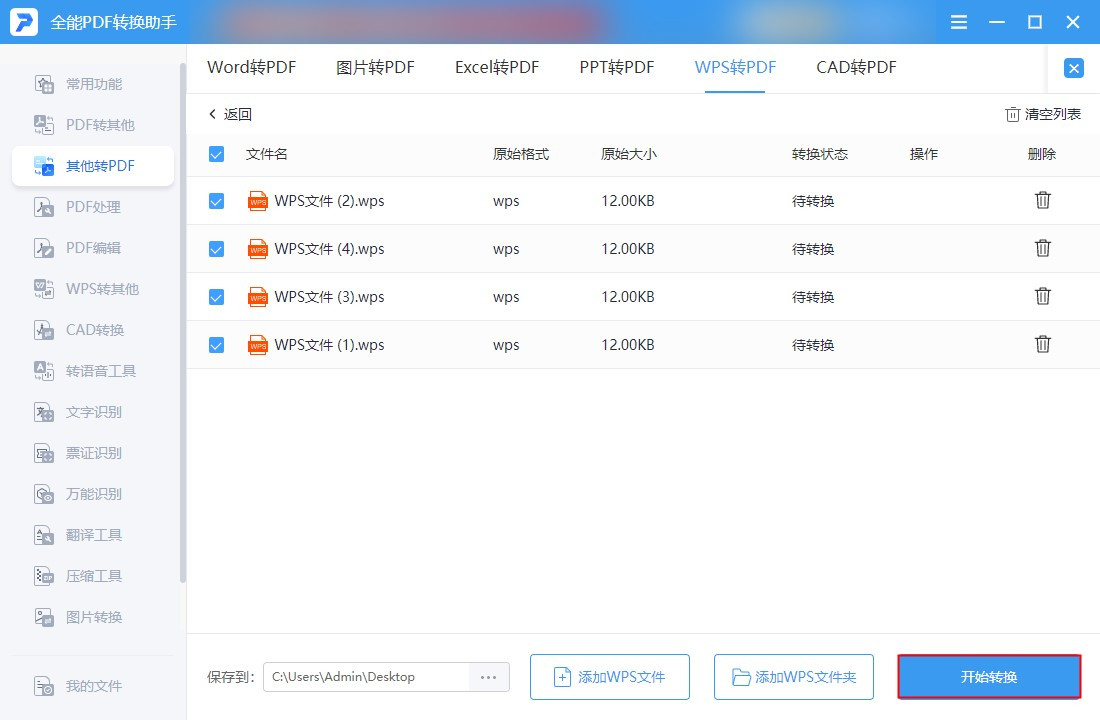This screenshot has height=720, width=1100.
Task: Delete WPS文件 (1).wps with trash icon
Action: pos(1042,344)
